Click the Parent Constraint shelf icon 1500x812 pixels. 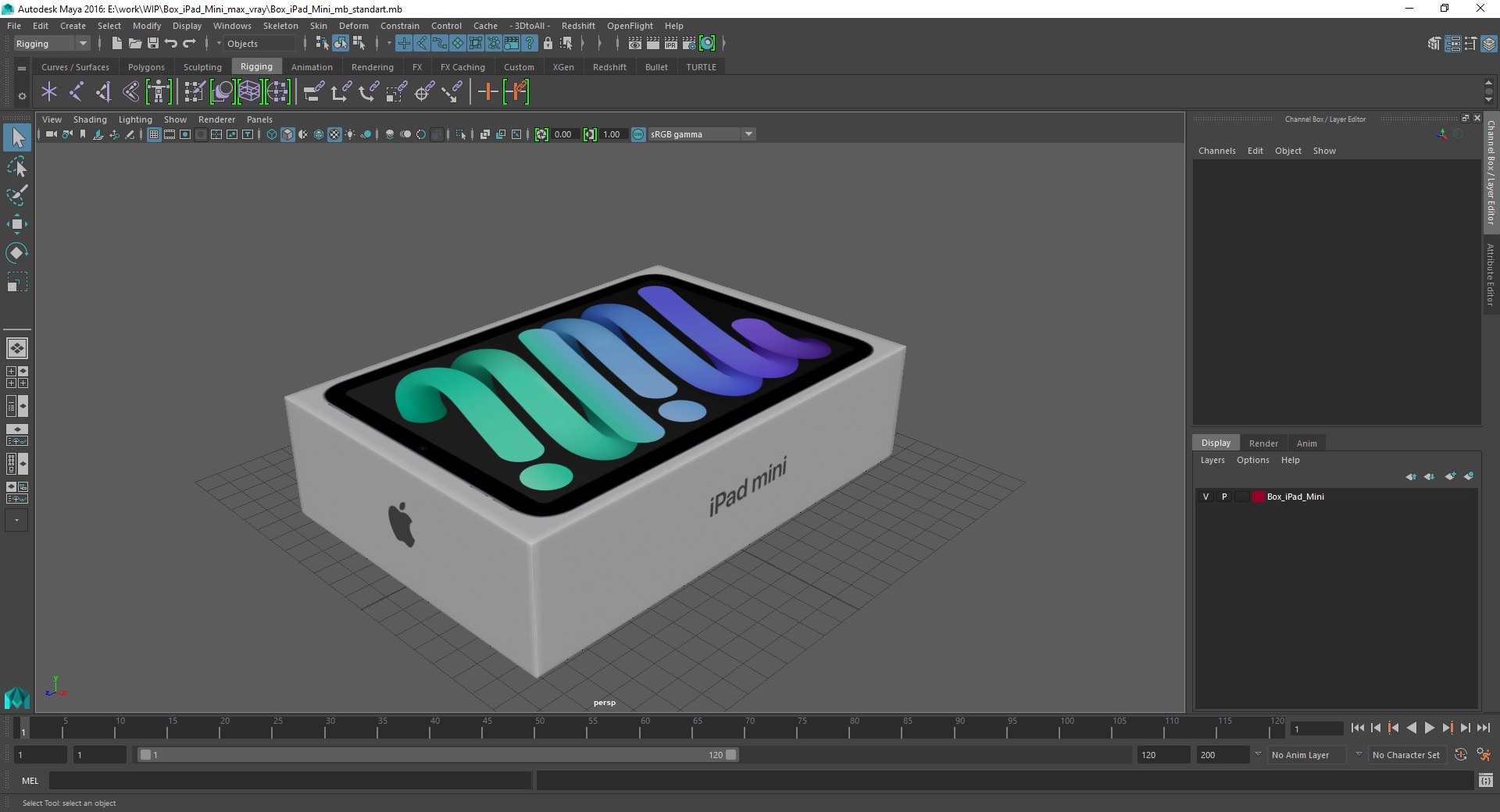pyautogui.click(x=313, y=92)
